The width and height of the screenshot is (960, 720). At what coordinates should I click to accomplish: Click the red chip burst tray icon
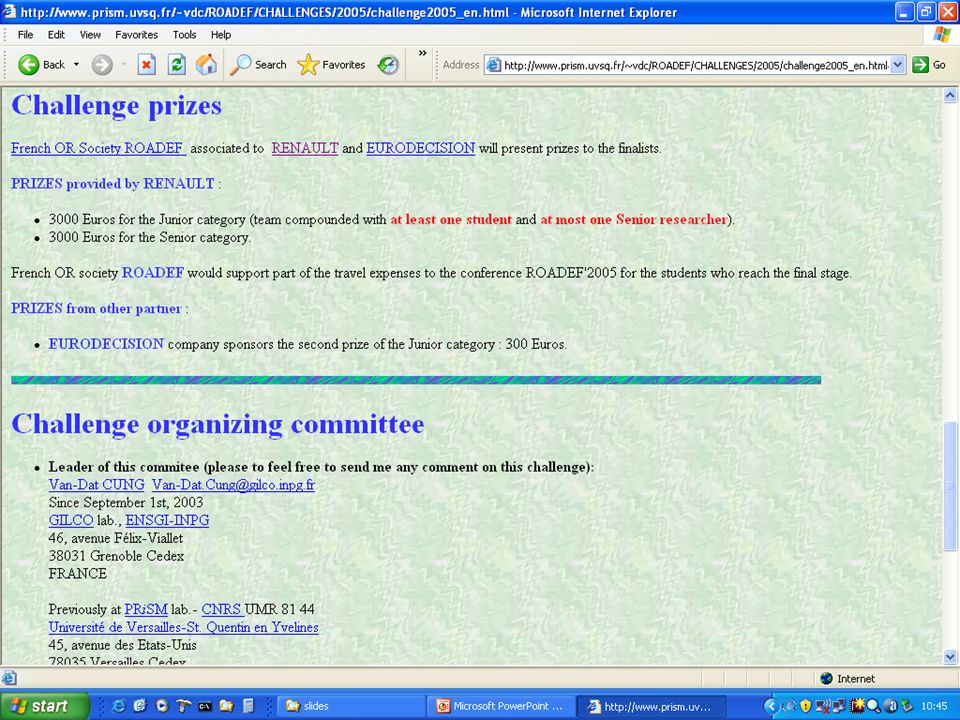coord(857,706)
